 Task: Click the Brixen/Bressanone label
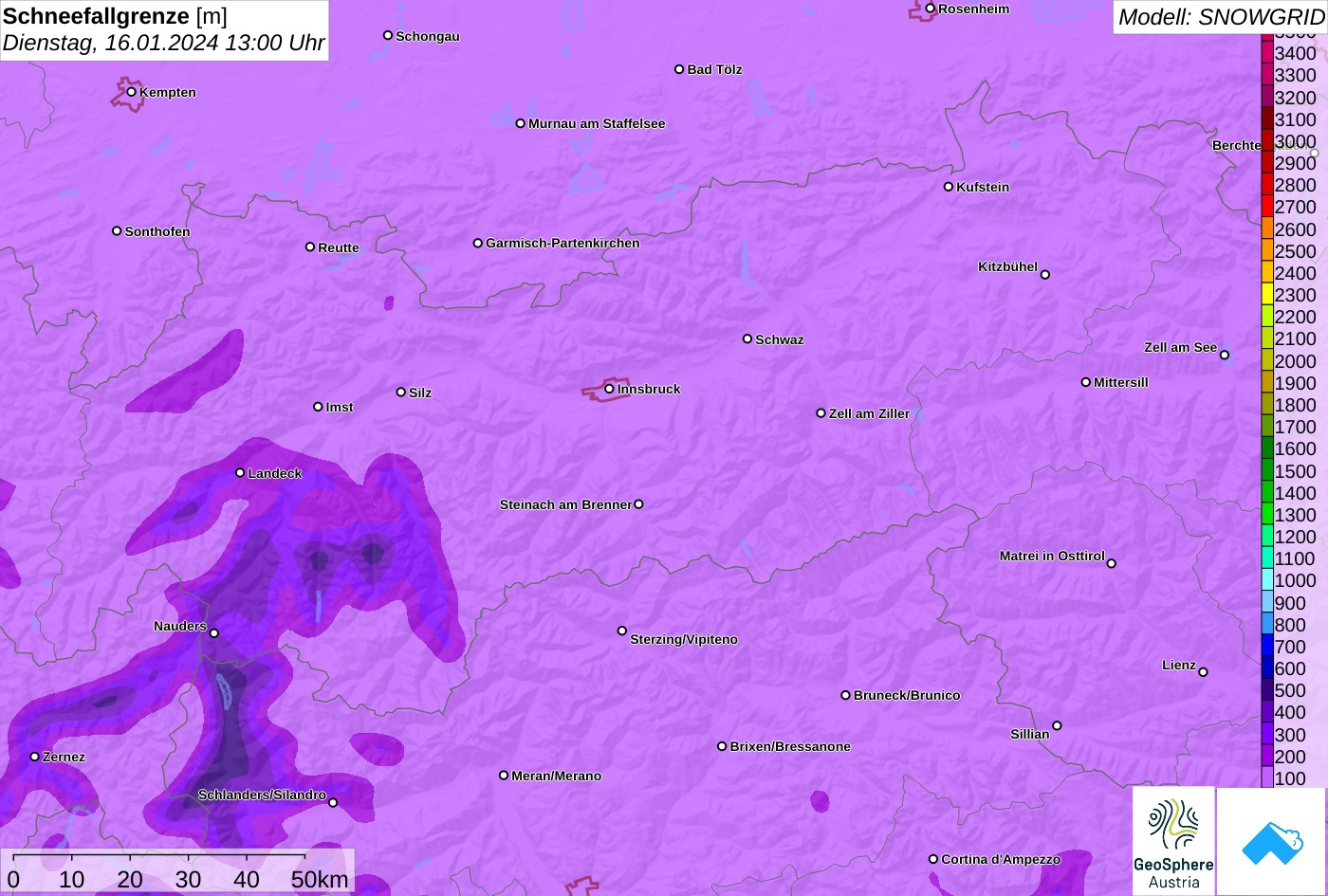(790, 746)
